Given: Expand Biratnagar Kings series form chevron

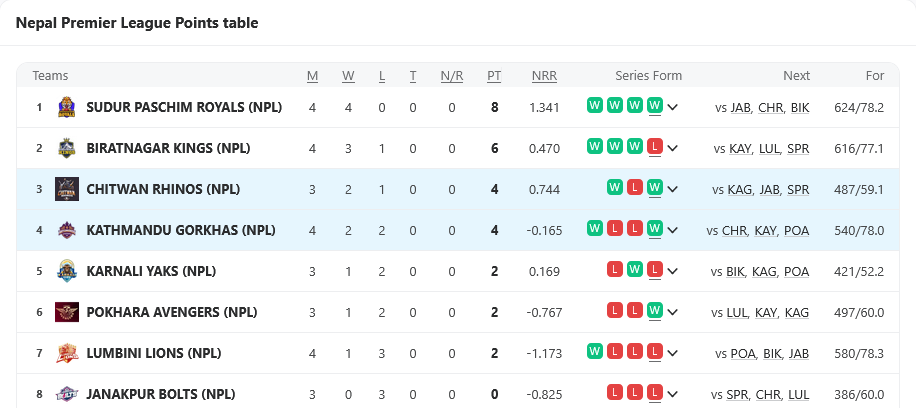Looking at the screenshot, I should tap(673, 149).
